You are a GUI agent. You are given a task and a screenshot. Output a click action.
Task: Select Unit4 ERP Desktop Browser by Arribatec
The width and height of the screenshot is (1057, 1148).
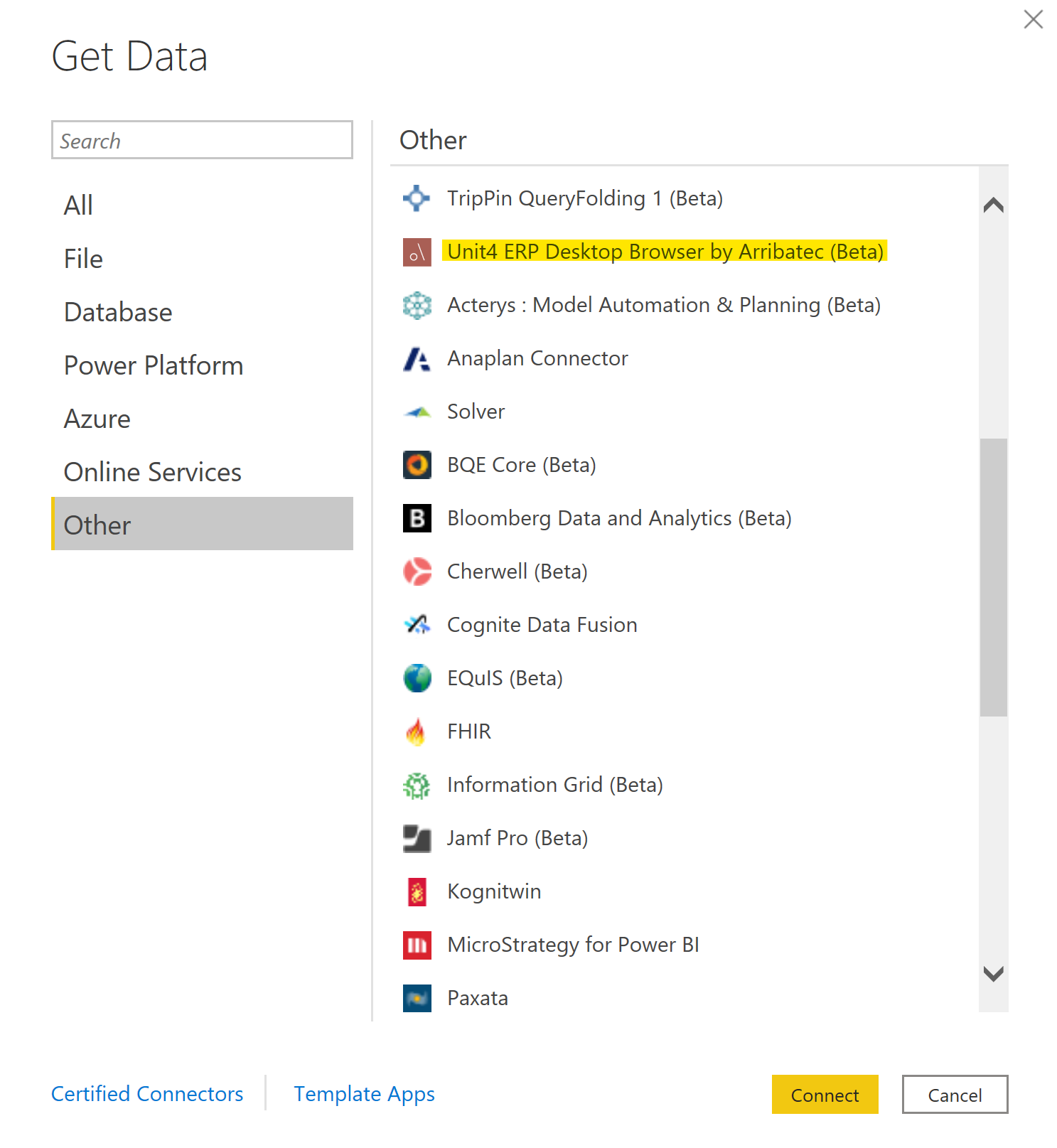click(665, 252)
